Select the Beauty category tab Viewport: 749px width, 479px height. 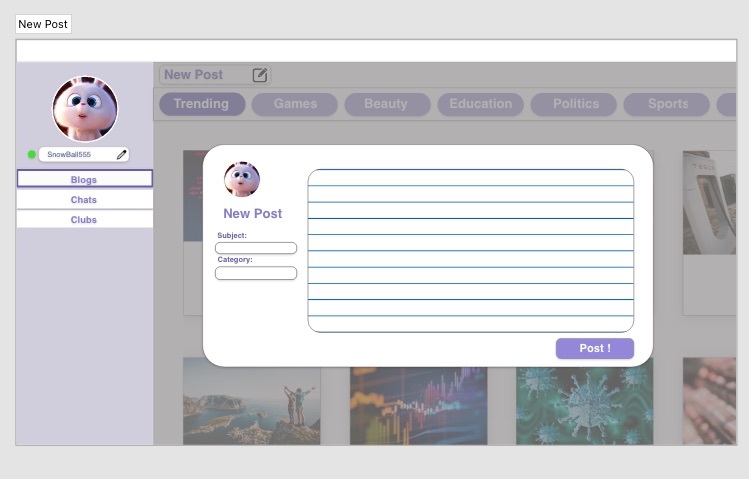(387, 104)
